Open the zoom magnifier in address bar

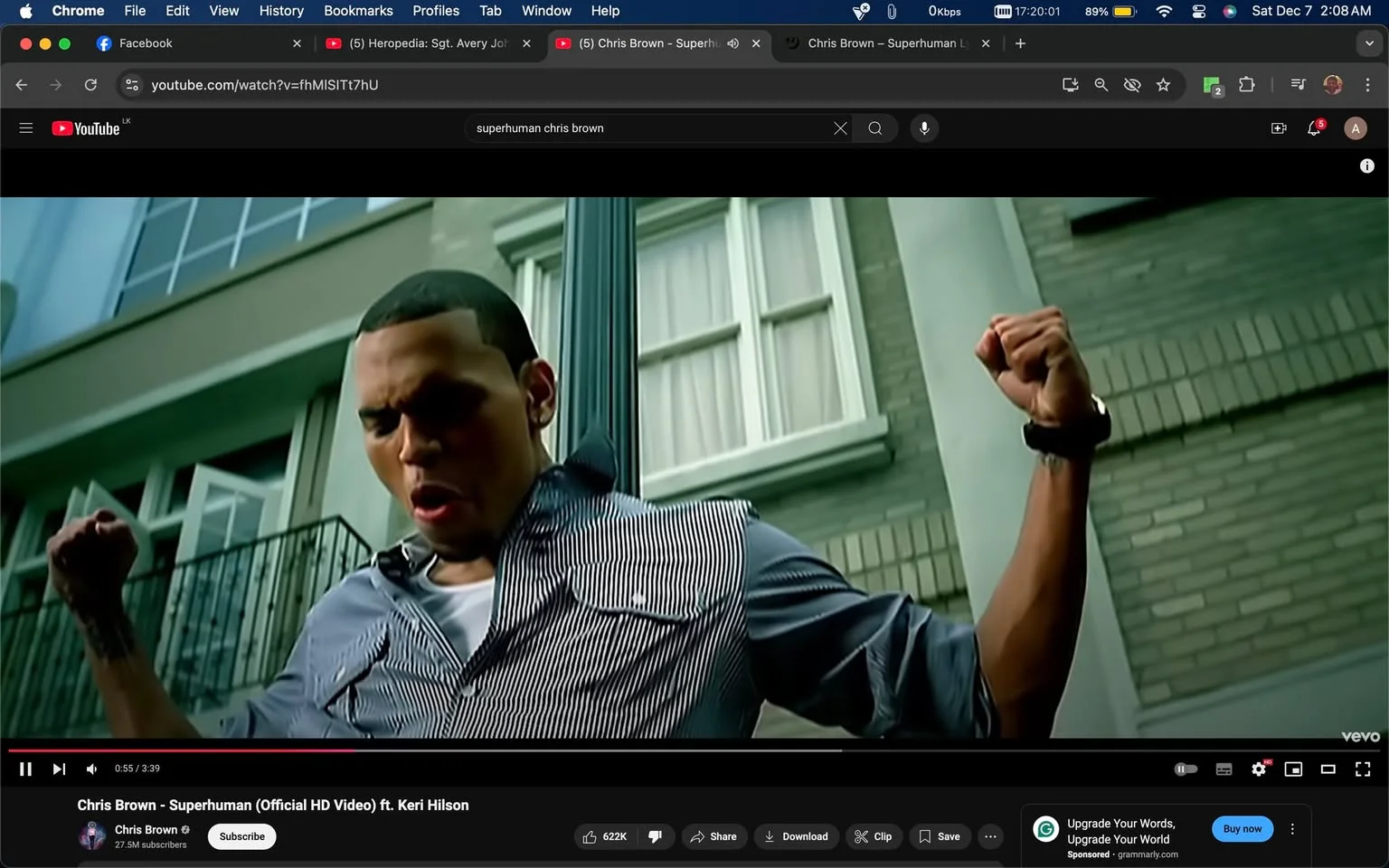point(1101,85)
